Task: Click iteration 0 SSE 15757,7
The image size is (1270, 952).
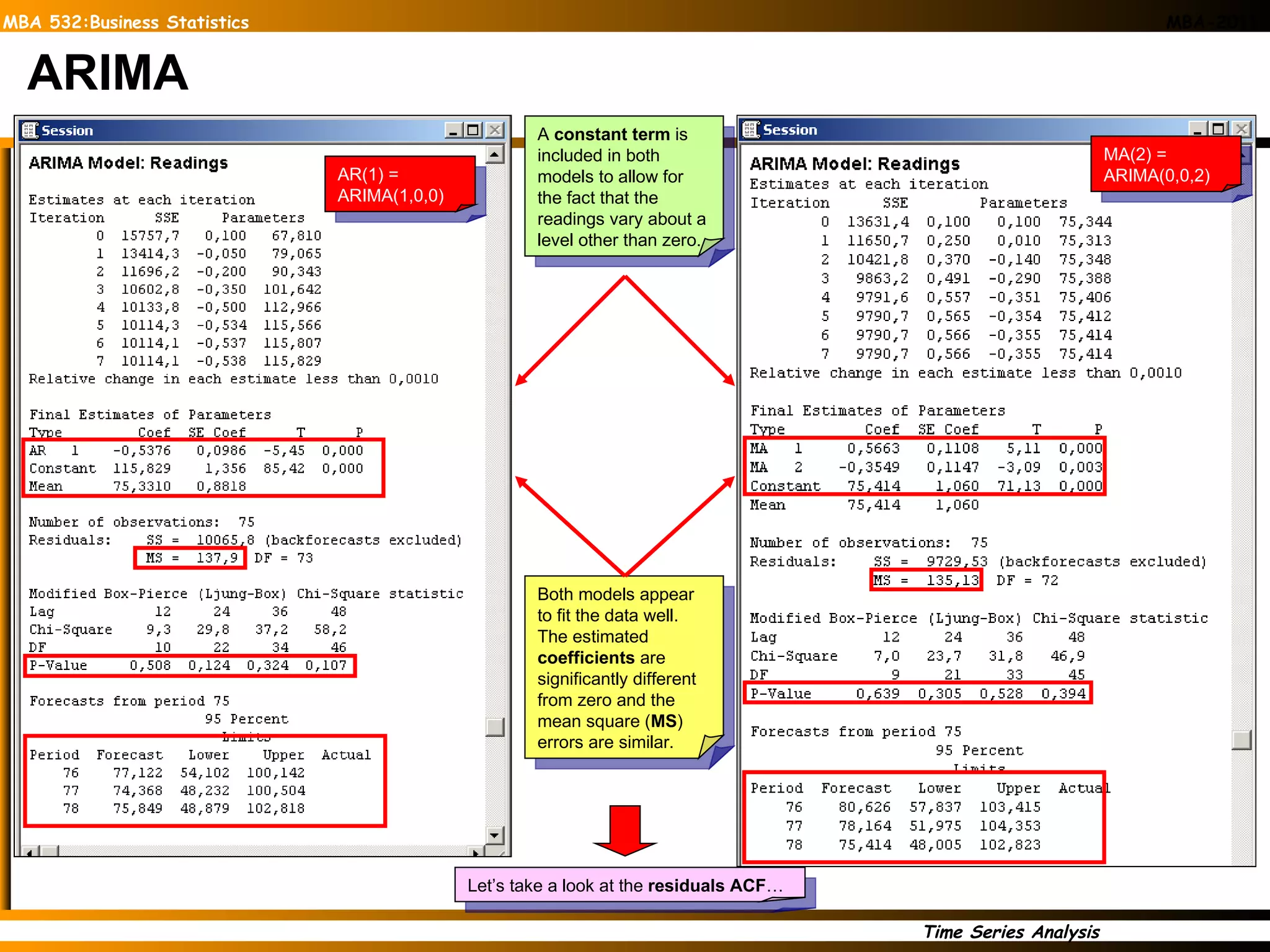Action: [150, 236]
